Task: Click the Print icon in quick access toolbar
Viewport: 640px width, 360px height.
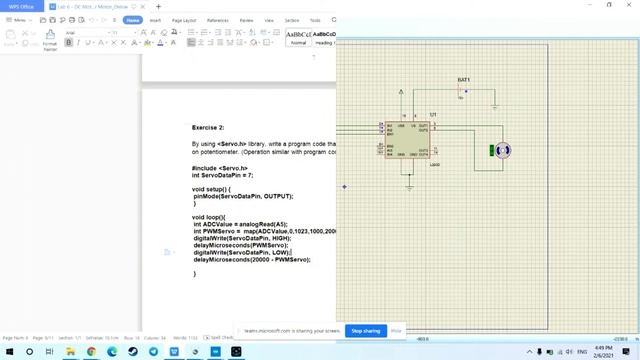Action: tap(72, 20)
